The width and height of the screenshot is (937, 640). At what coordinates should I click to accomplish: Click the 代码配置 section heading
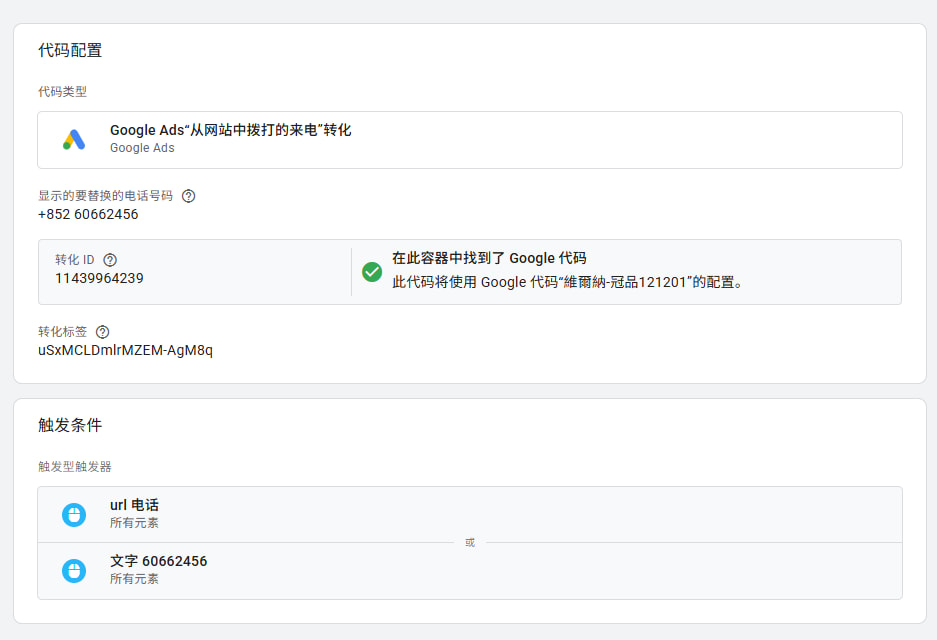[x=70, y=50]
